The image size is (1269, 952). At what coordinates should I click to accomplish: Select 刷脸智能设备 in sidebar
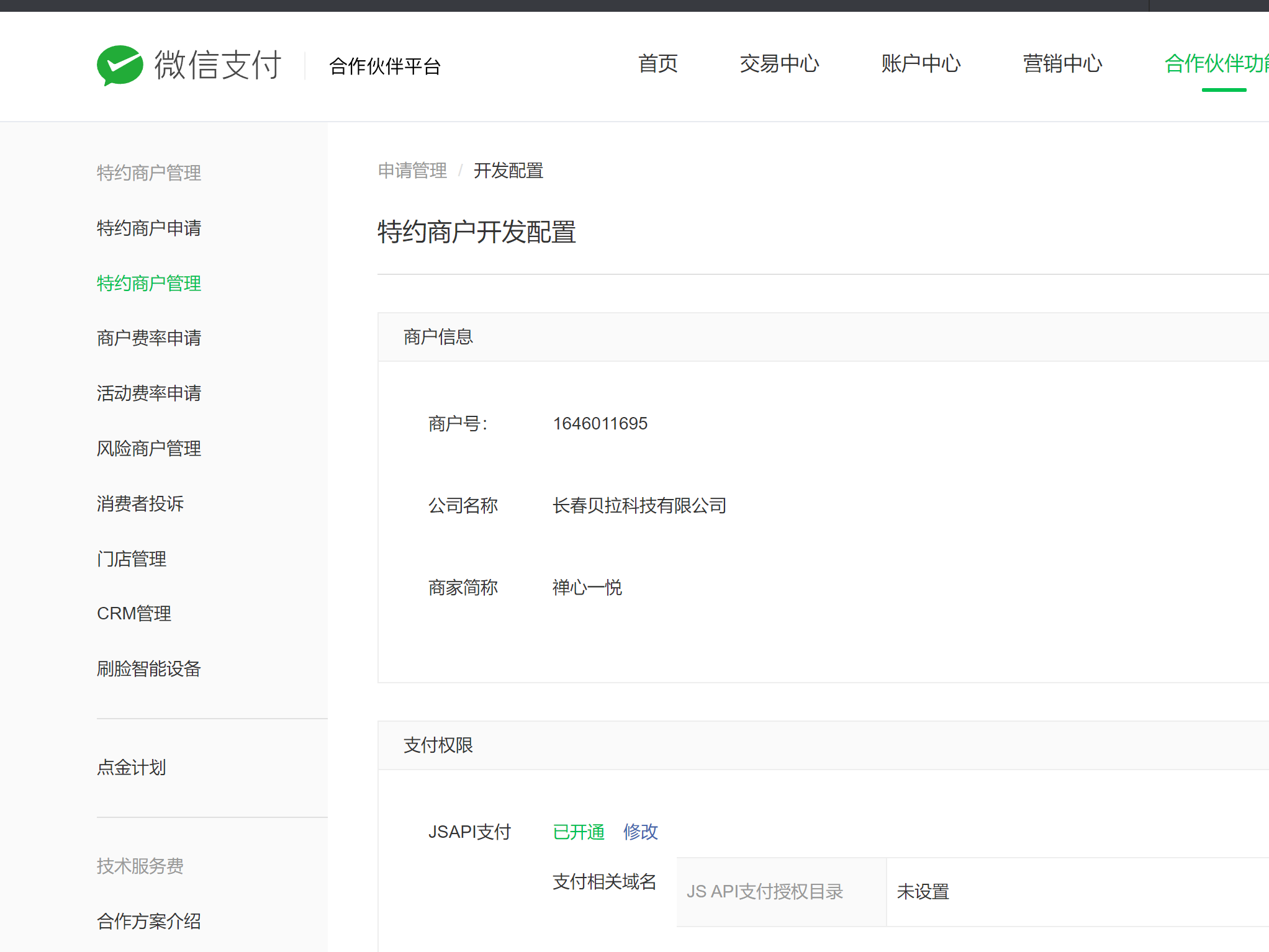click(x=149, y=668)
